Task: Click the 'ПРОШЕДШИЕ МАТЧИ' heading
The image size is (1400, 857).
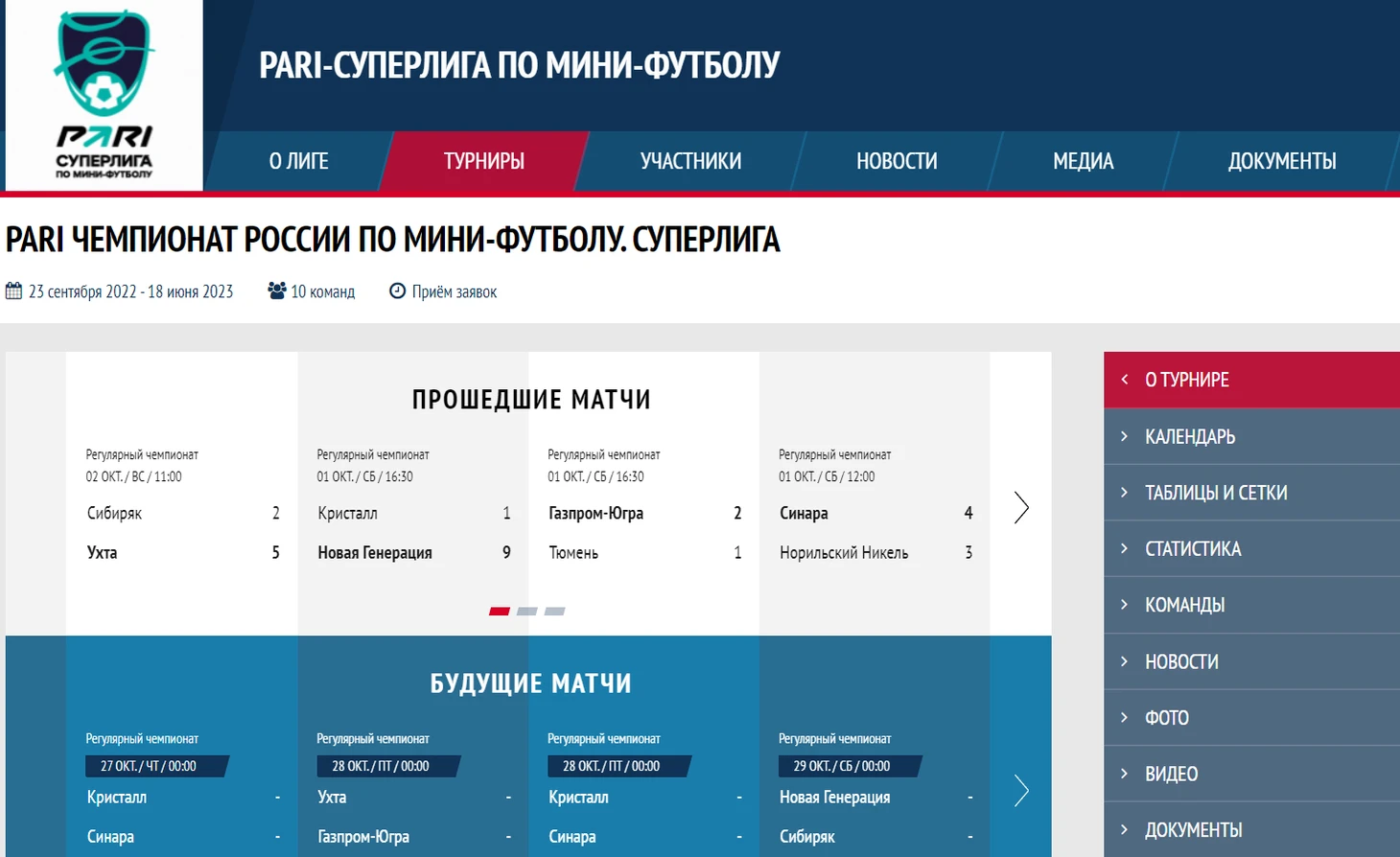Action: (x=531, y=399)
